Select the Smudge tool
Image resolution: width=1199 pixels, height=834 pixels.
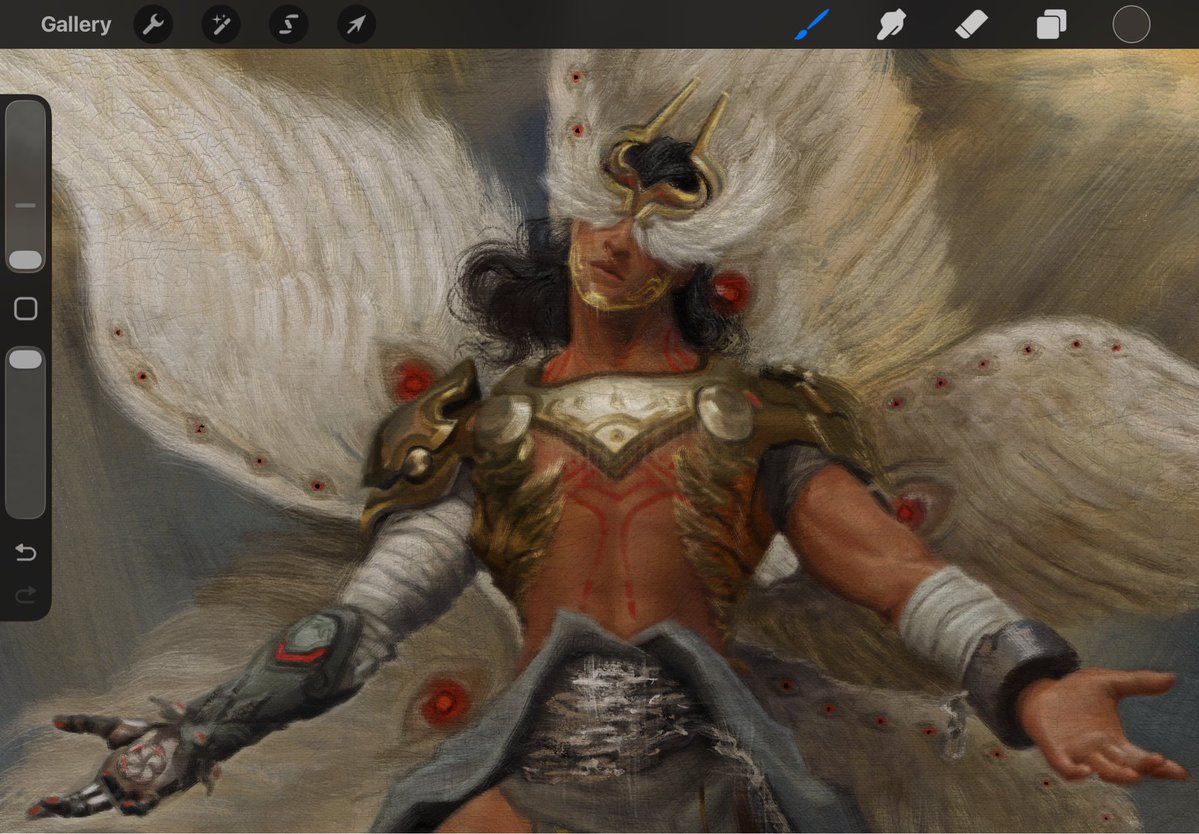point(892,24)
